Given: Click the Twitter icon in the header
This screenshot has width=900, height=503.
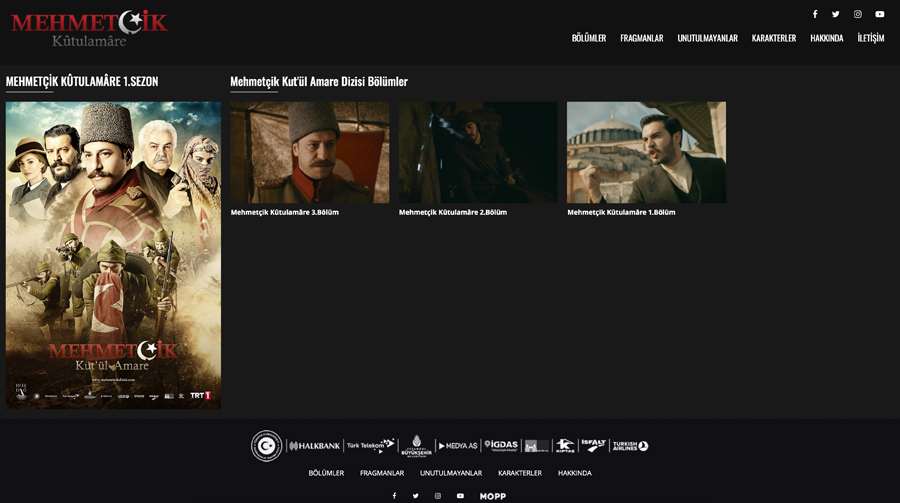Looking at the screenshot, I should [x=836, y=14].
